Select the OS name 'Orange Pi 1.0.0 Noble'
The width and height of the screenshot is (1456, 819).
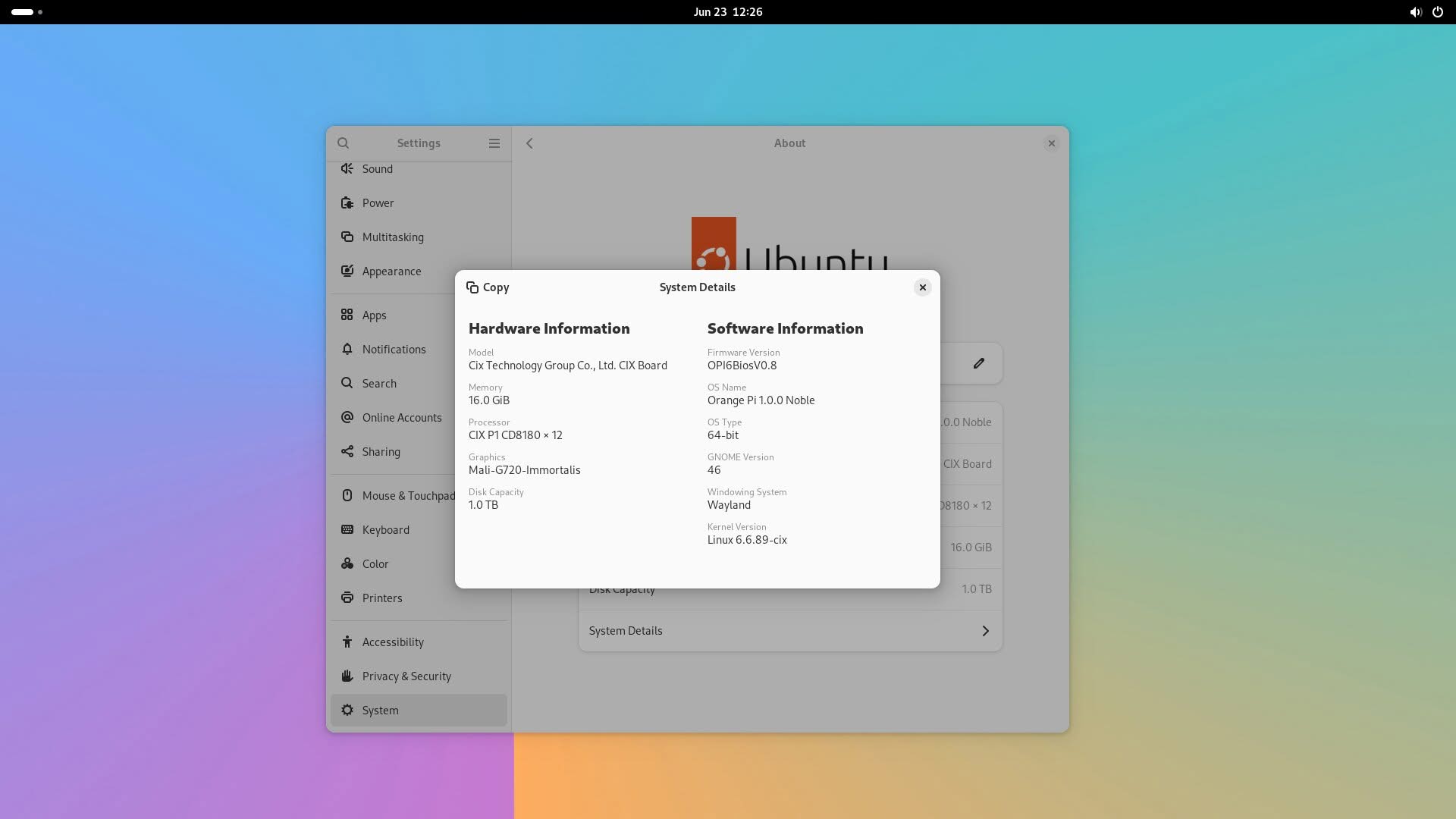coord(761,400)
